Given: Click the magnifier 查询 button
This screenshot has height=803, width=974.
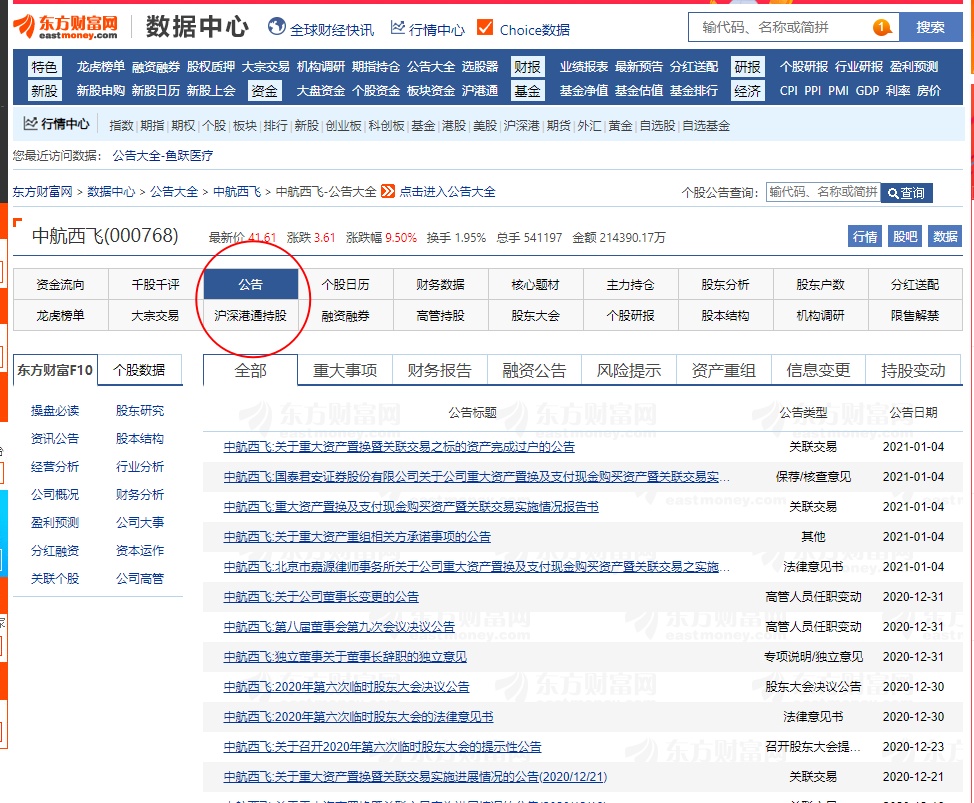Looking at the screenshot, I should pos(907,193).
